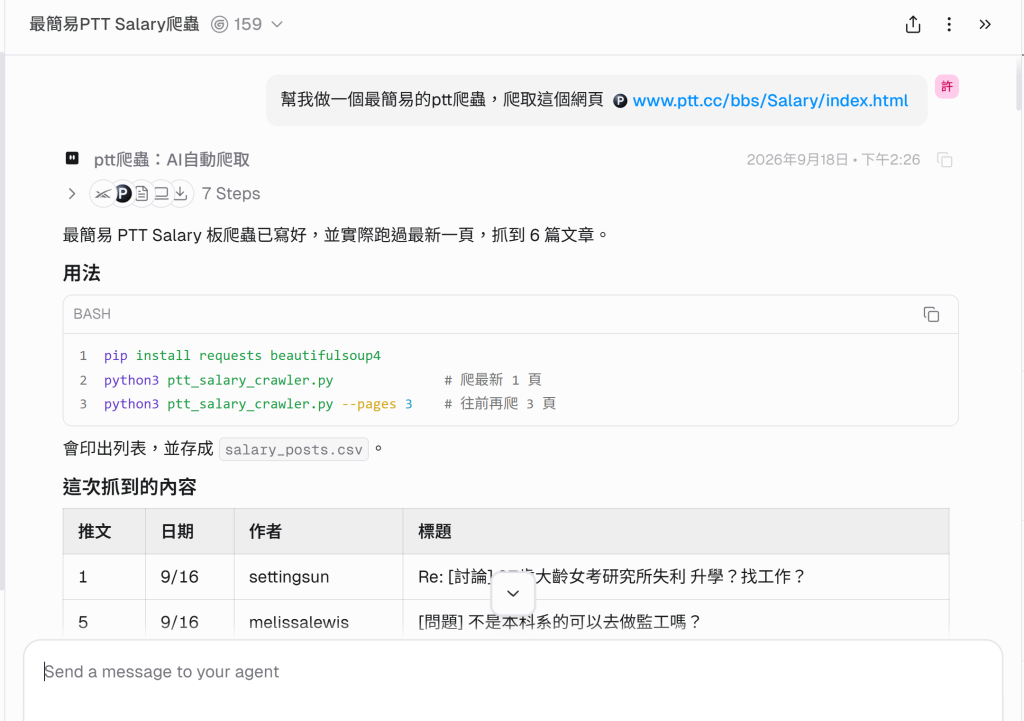The width and height of the screenshot is (1024, 721).
Task: Click the first step icon with crossed lines
Action: click(x=103, y=194)
